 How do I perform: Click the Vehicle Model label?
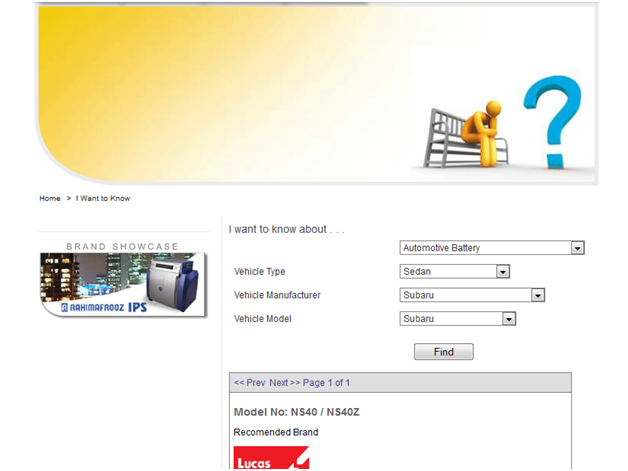tap(263, 319)
